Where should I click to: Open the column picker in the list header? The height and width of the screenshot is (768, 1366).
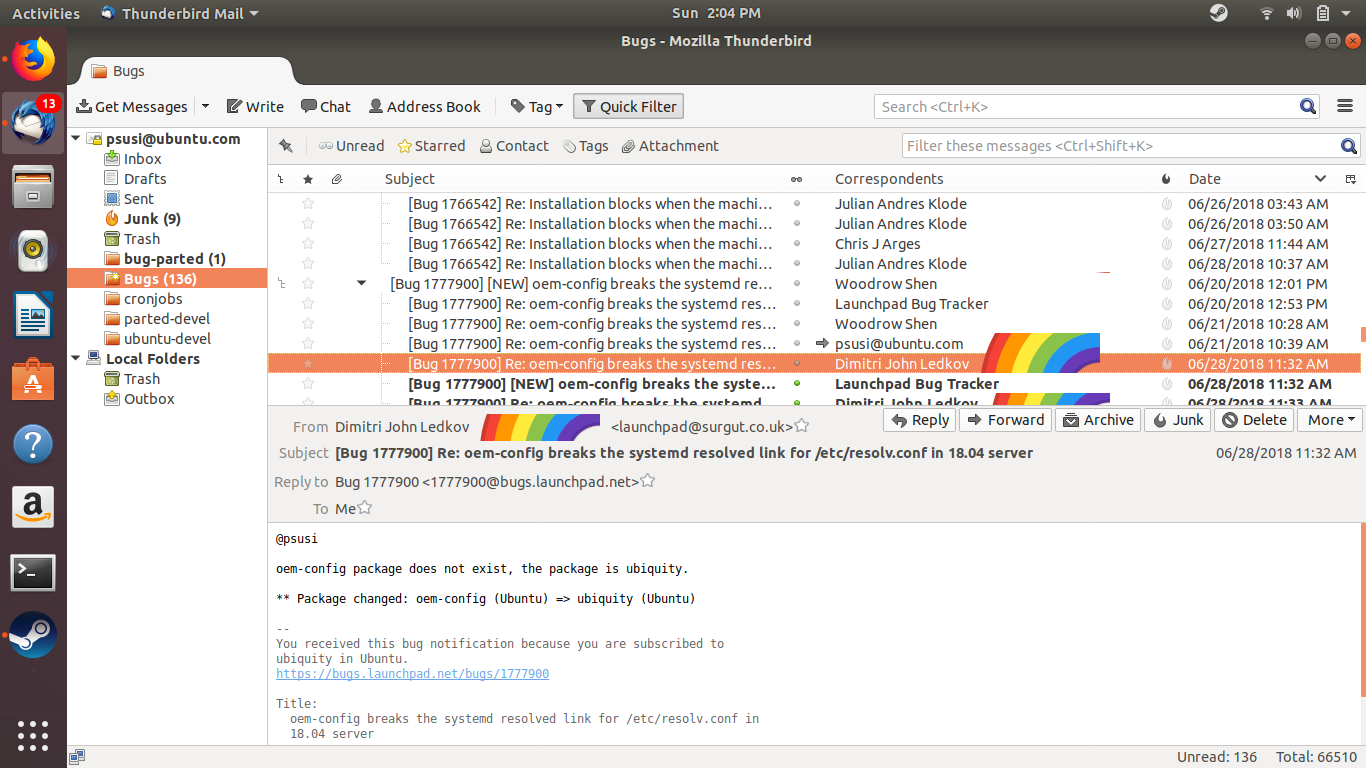pos(1350,179)
